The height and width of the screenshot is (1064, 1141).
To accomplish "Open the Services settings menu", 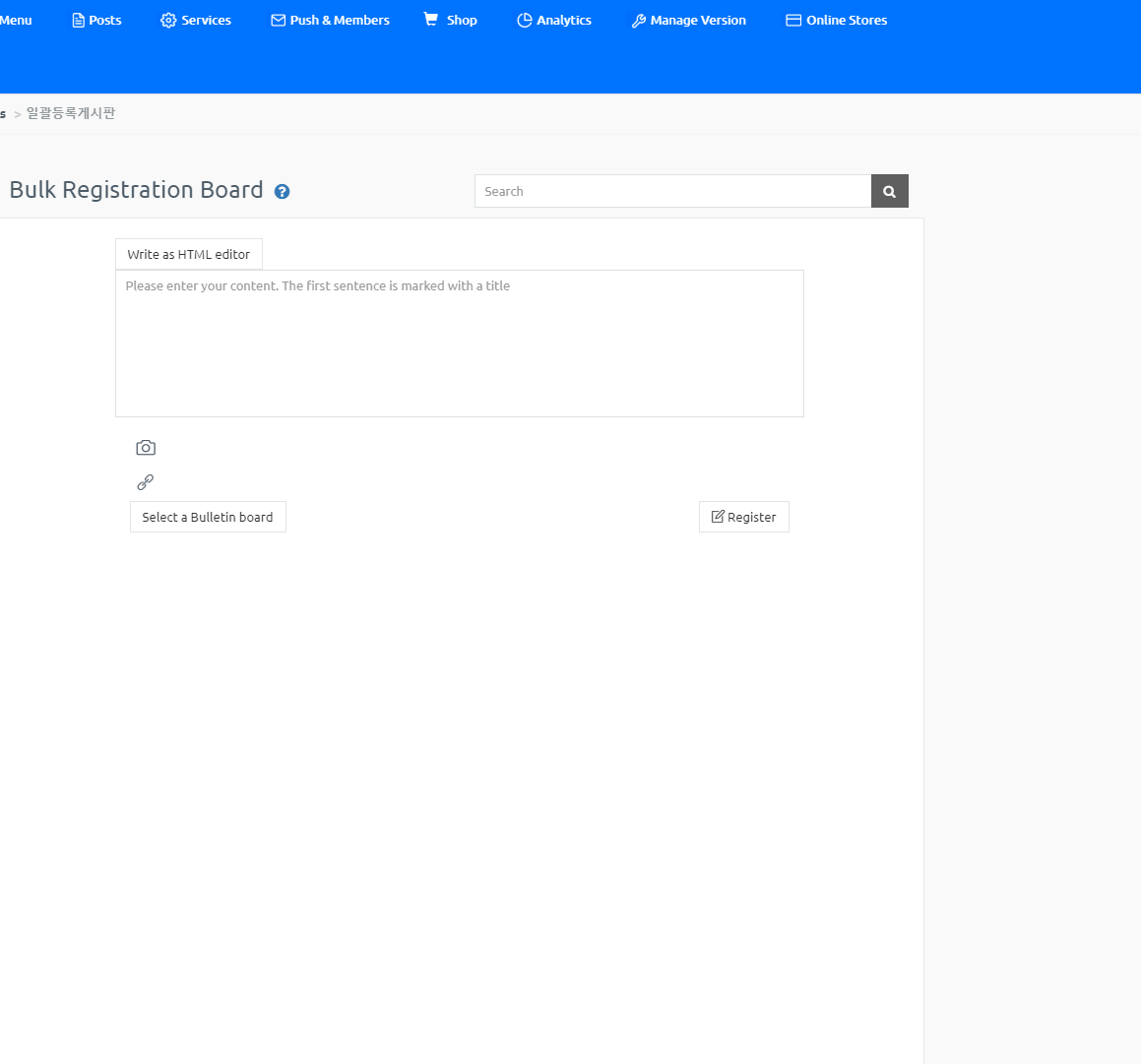I will click(x=196, y=20).
